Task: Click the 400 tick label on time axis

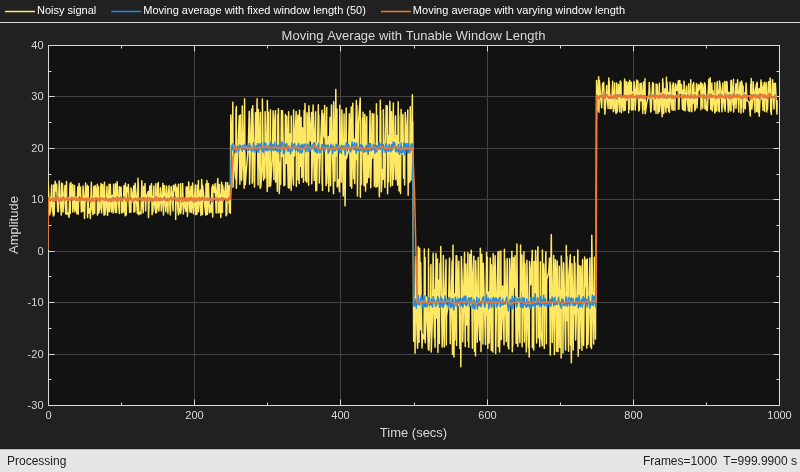Action: (x=340, y=415)
